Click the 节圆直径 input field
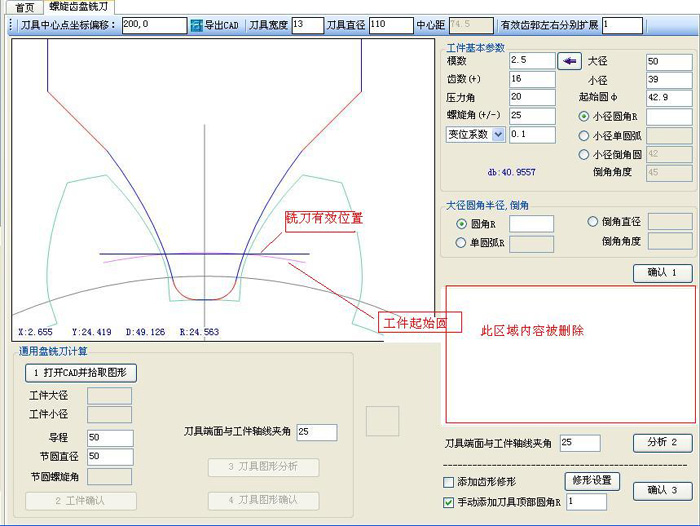Image resolution: width=700 pixels, height=526 pixels. point(110,457)
